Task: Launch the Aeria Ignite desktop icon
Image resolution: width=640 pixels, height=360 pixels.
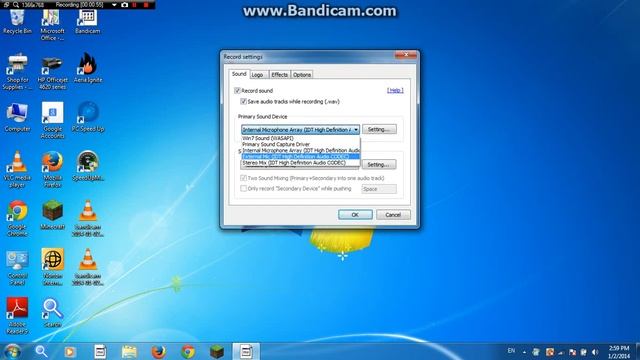Action: click(88, 68)
